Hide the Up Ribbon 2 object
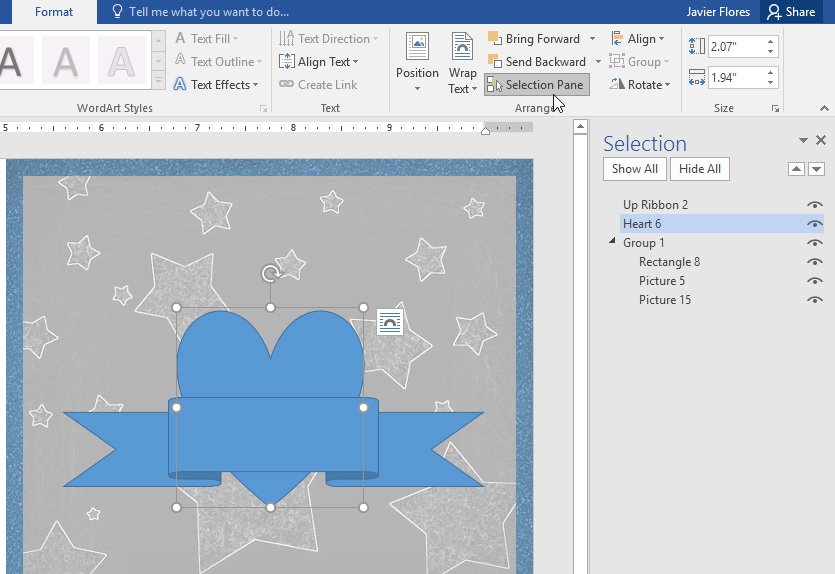835x574 pixels. pyautogui.click(x=815, y=205)
